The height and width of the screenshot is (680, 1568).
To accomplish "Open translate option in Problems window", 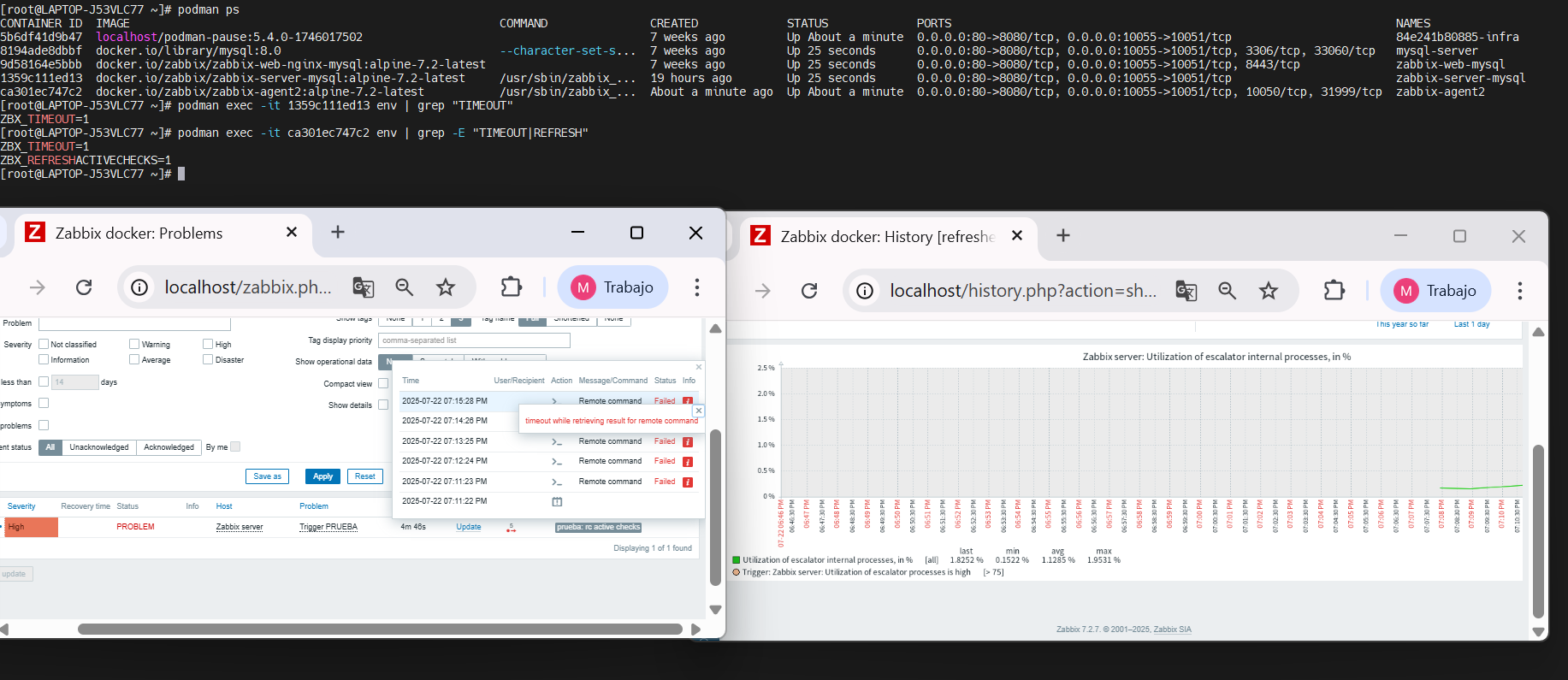I will 364,287.
